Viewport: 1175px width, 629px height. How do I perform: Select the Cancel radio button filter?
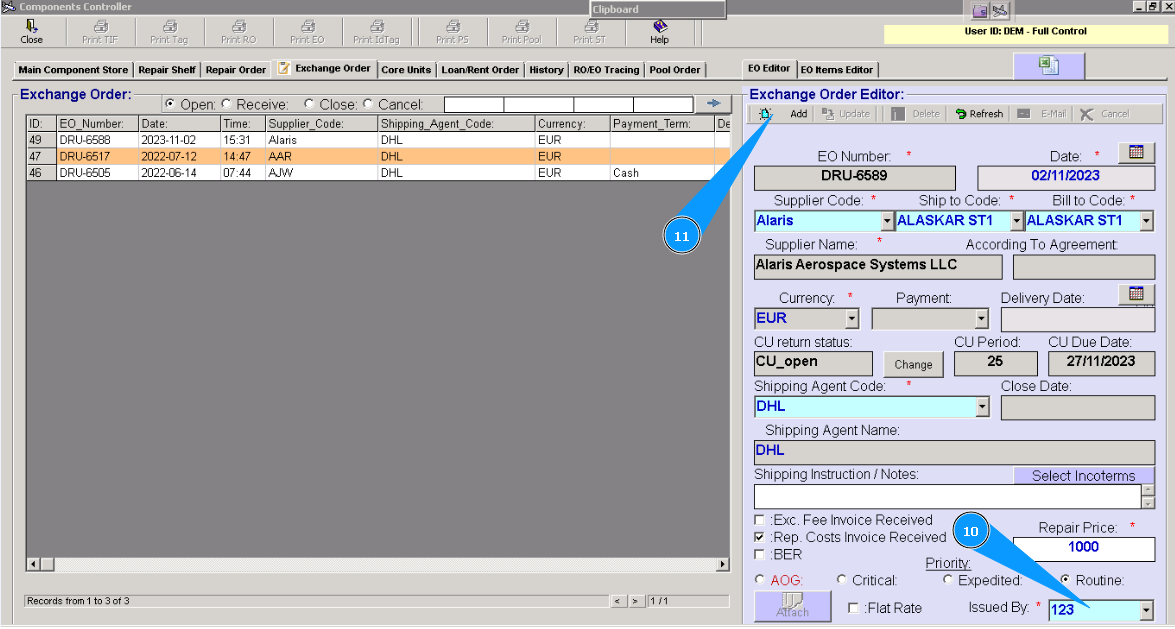tap(368, 103)
